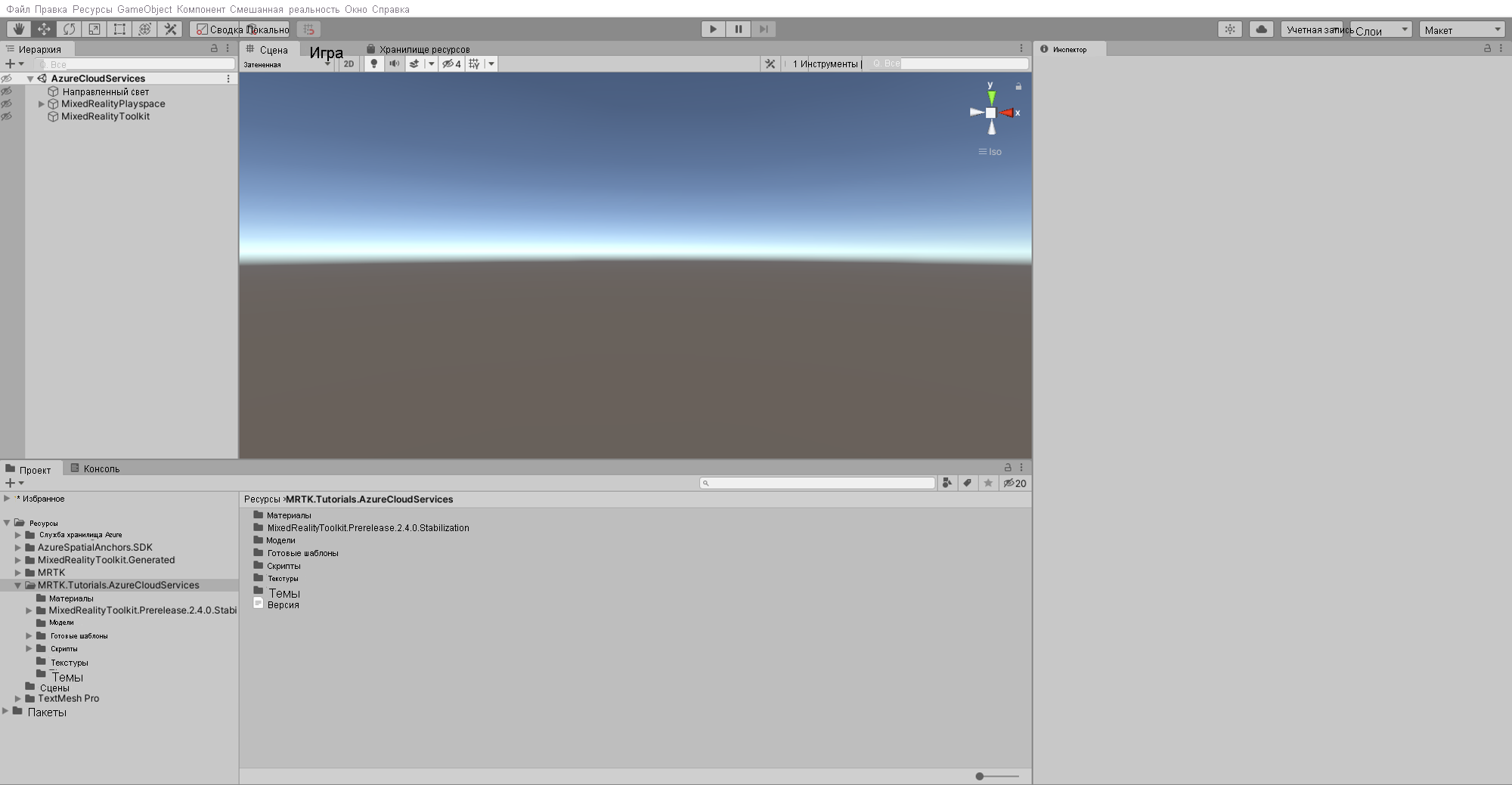This screenshot has height=785, width=1512.
Task: Open the Слои layers dropdown
Action: coord(1382,29)
